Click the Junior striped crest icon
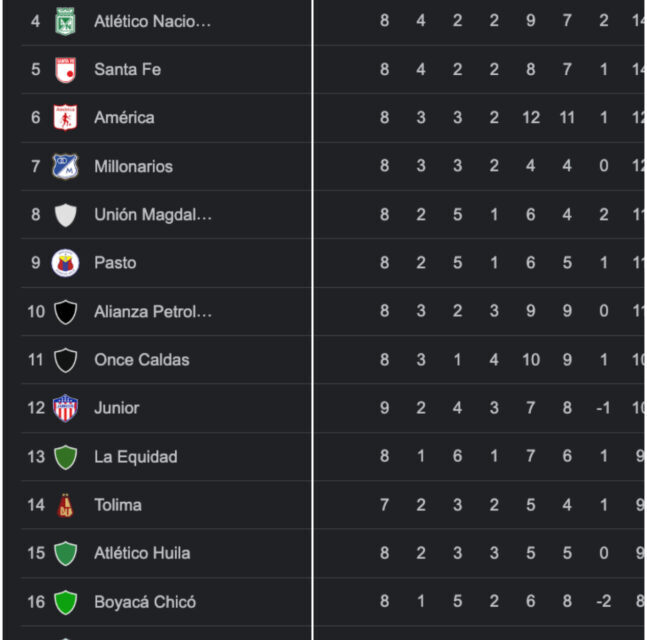Image resolution: width=647 pixels, height=640 pixels. point(65,408)
